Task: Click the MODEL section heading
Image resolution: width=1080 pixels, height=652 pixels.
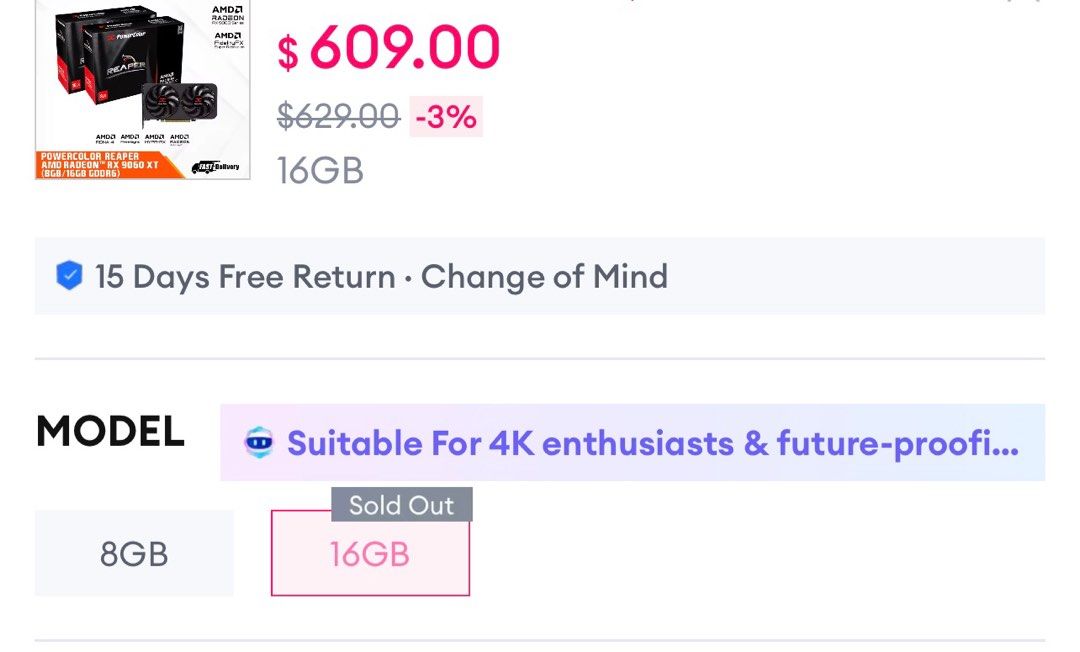Action: (110, 432)
